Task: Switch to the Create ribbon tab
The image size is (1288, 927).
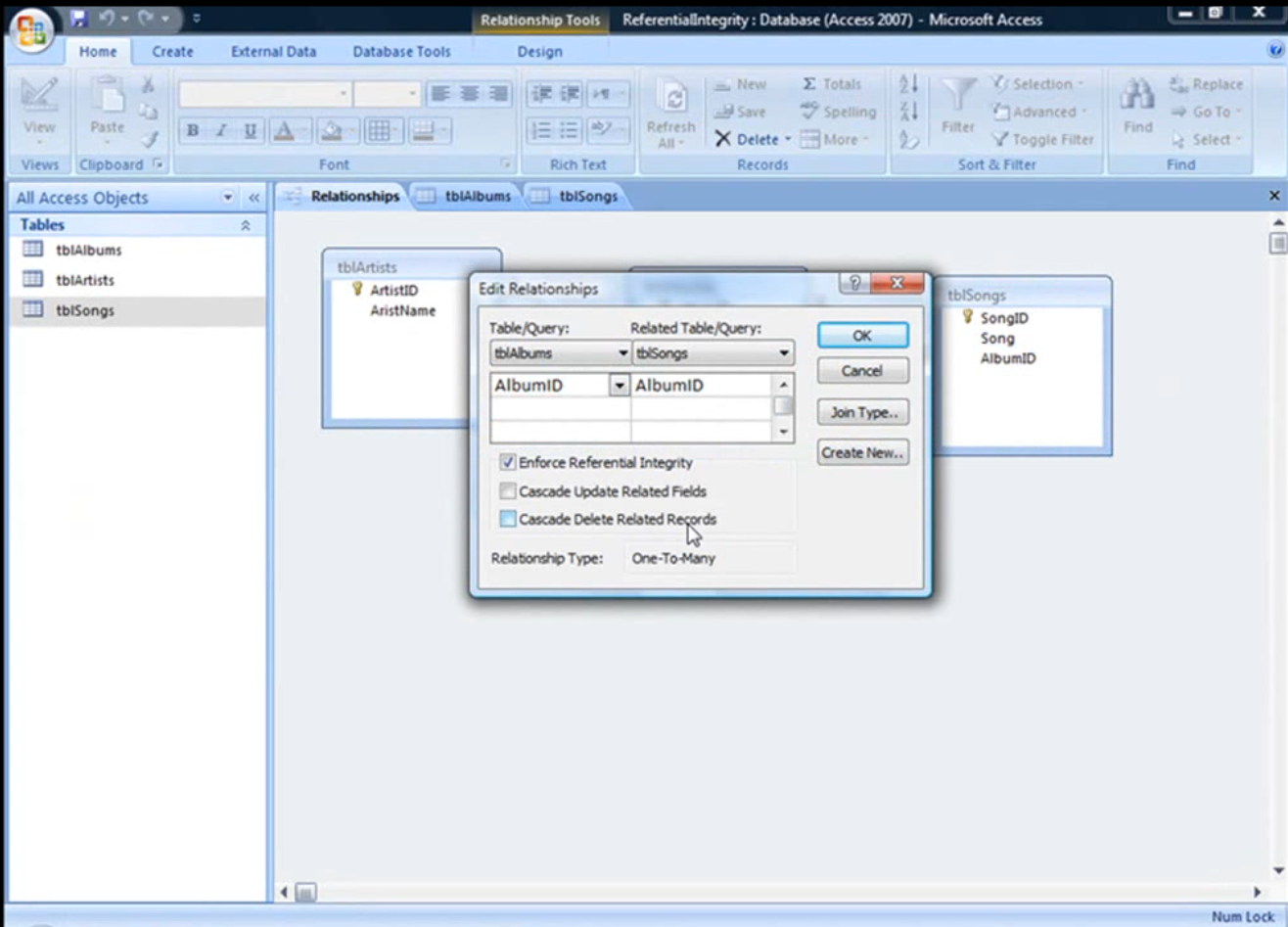Action: pos(171,52)
